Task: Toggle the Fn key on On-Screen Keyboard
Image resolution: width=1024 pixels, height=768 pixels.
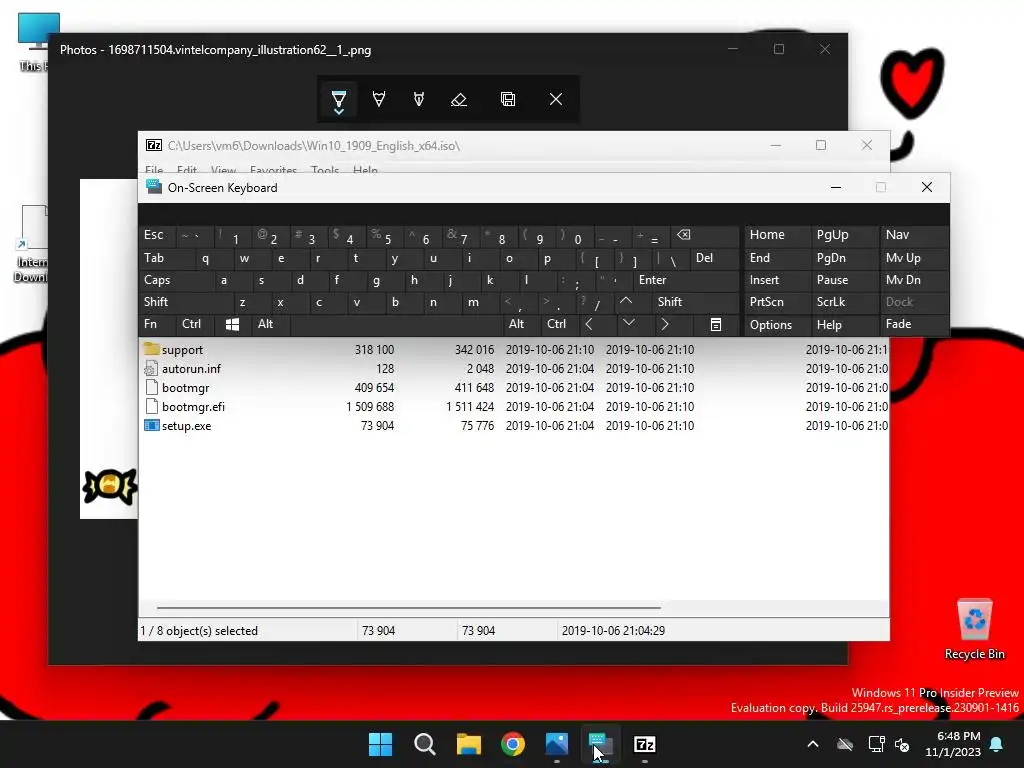Action: coord(157,324)
